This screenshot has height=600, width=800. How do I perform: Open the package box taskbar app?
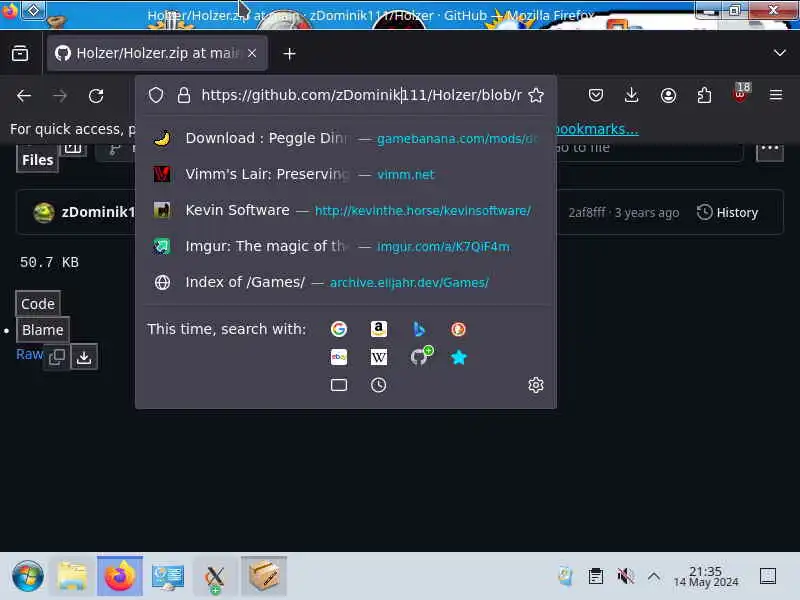(264, 577)
